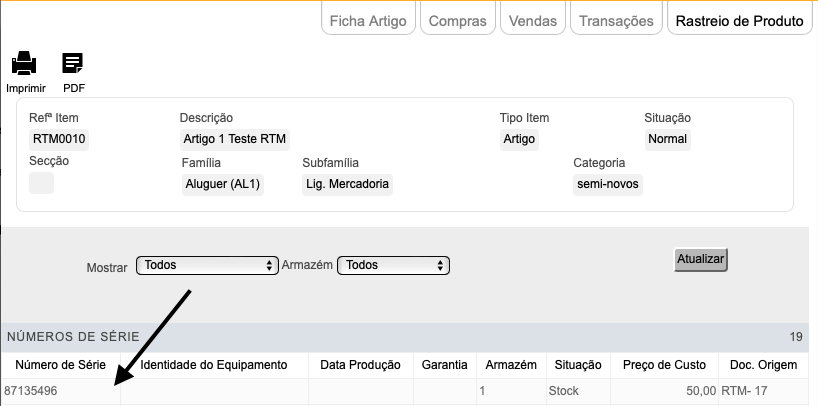The height and width of the screenshot is (406, 818).
Task: Click the RTM- 17 origin document
Action: [x=744, y=391]
